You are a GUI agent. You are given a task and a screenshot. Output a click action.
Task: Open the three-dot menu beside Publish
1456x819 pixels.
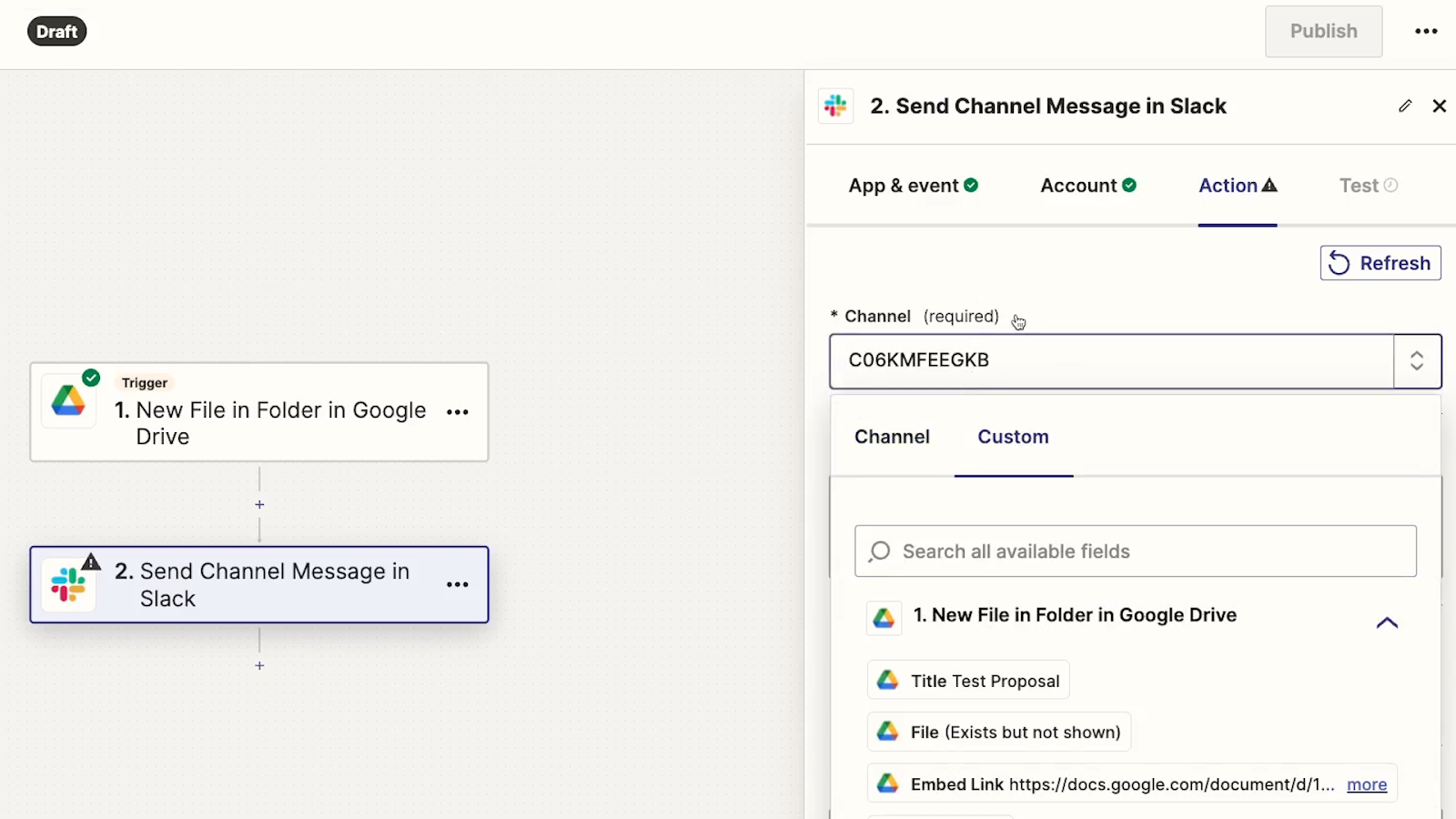(x=1426, y=31)
